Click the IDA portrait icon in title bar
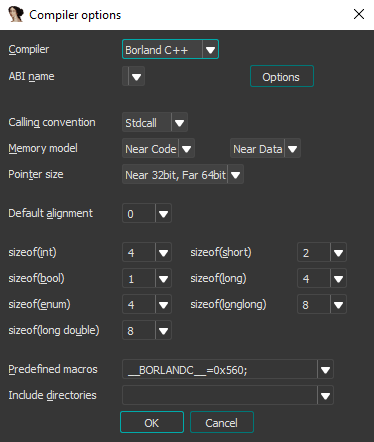 tap(16, 14)
